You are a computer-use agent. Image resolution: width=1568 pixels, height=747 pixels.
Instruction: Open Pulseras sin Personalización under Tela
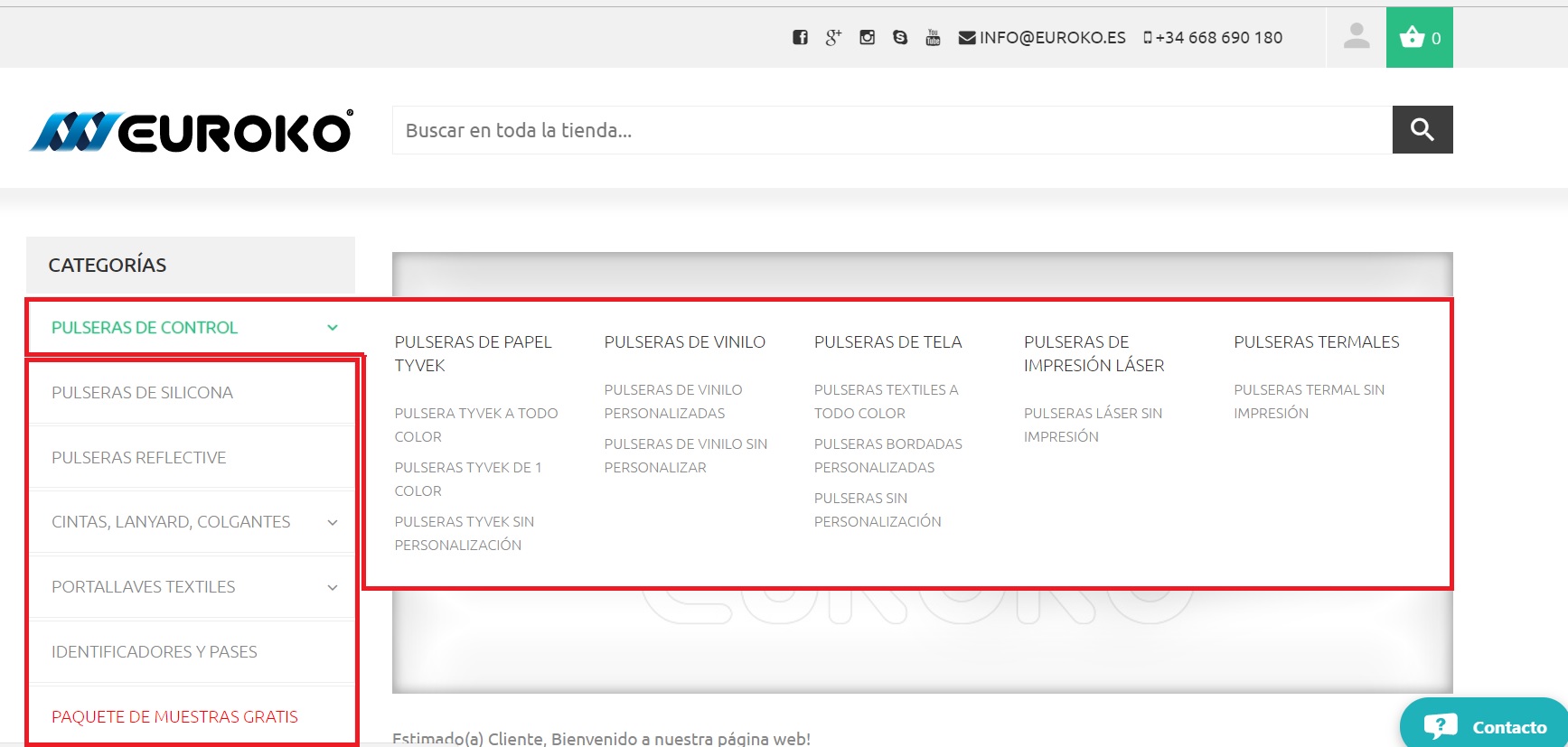tap(878, 510)
